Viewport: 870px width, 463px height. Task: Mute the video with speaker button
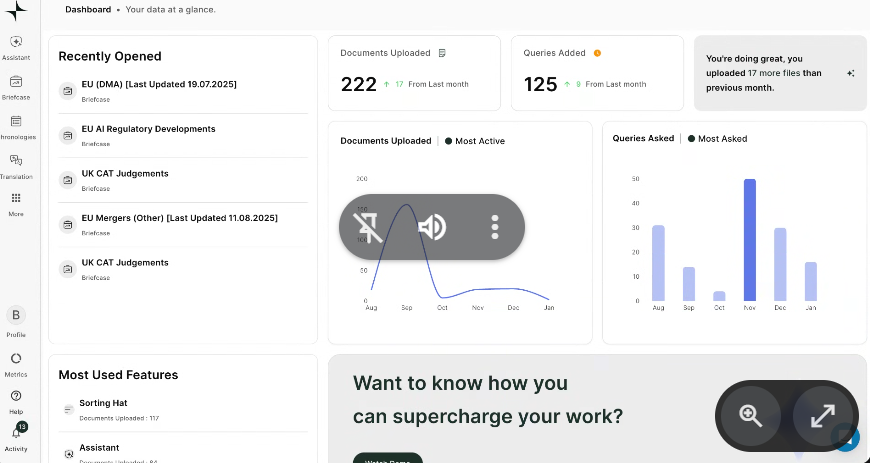click(x=432, y=227)
